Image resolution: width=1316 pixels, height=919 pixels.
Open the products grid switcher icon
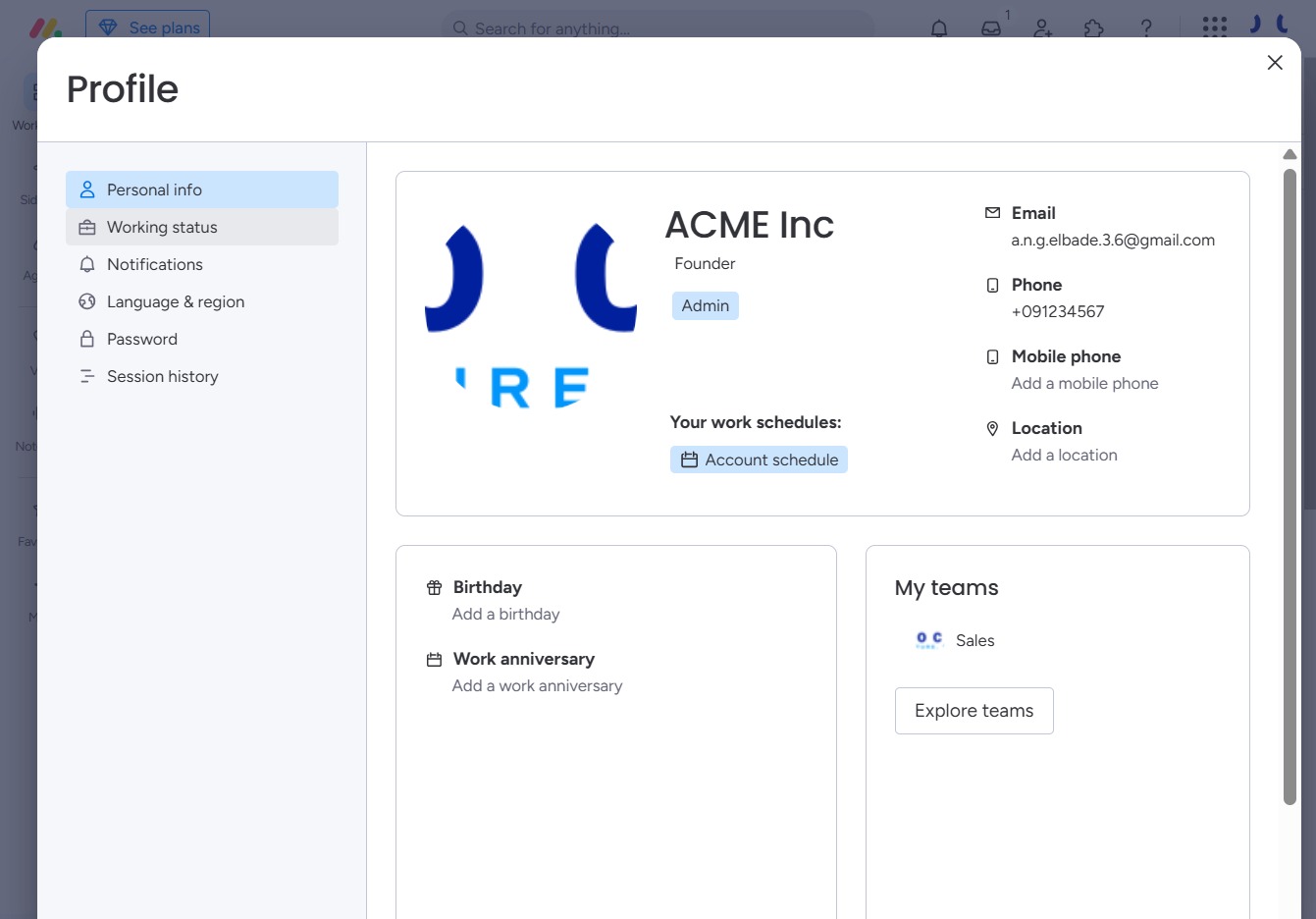(x=1215, y=27)
